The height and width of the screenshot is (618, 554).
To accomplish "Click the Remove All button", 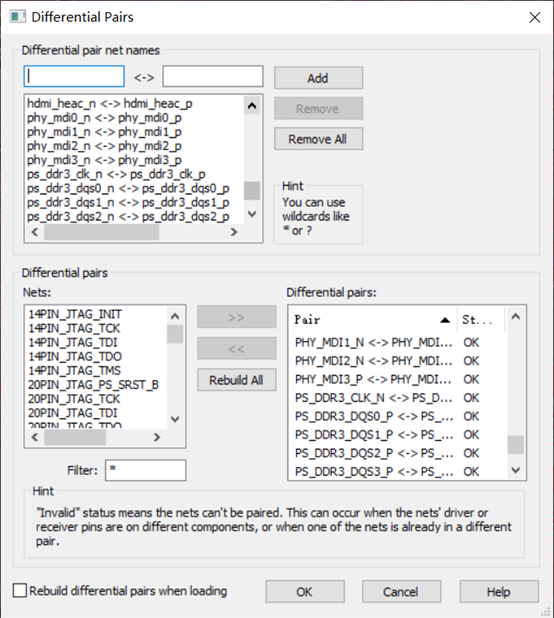I will pyautogui.click(x=318, y=139).
